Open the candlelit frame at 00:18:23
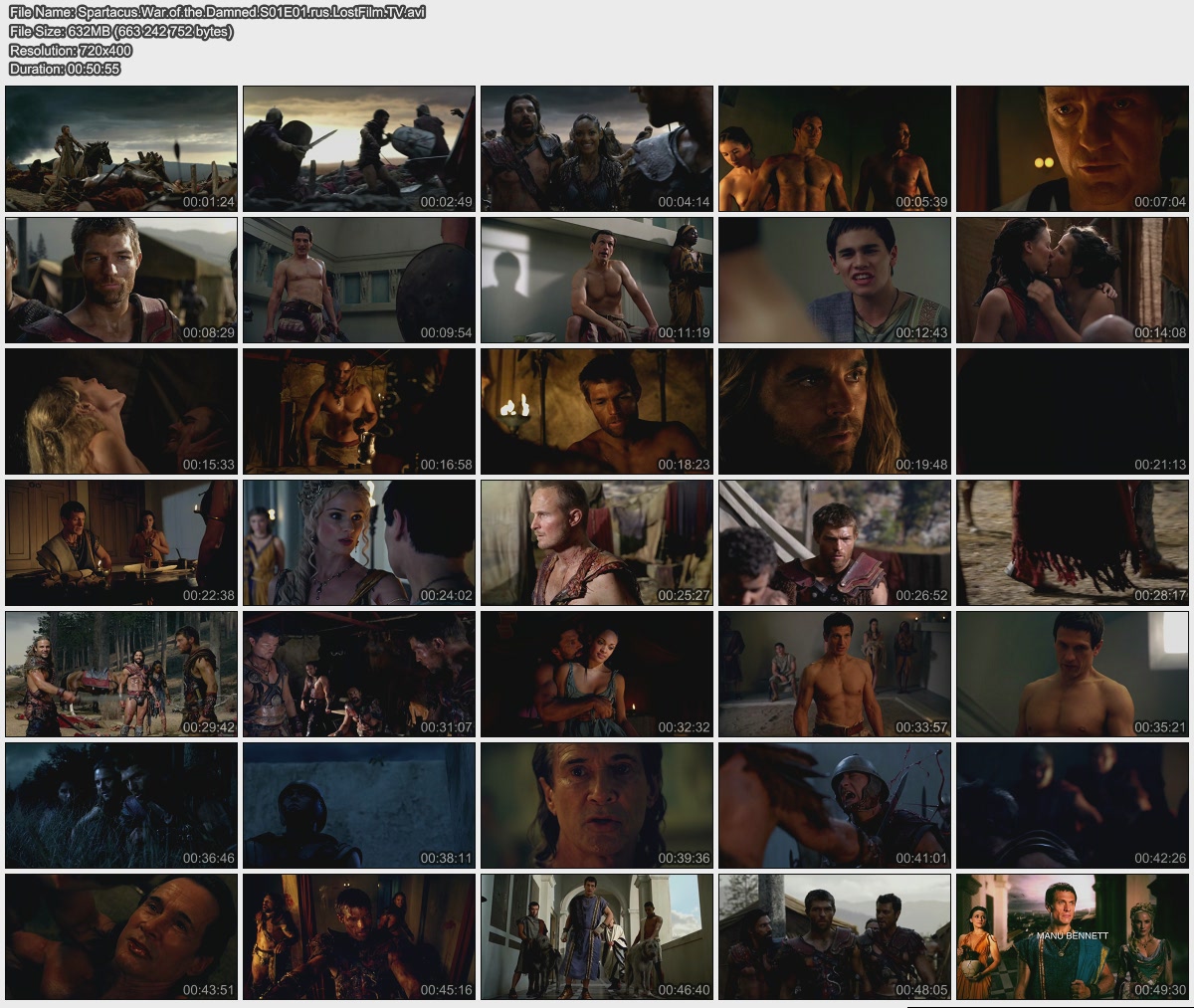1194x1008 pixels. [x=597, y=411]
